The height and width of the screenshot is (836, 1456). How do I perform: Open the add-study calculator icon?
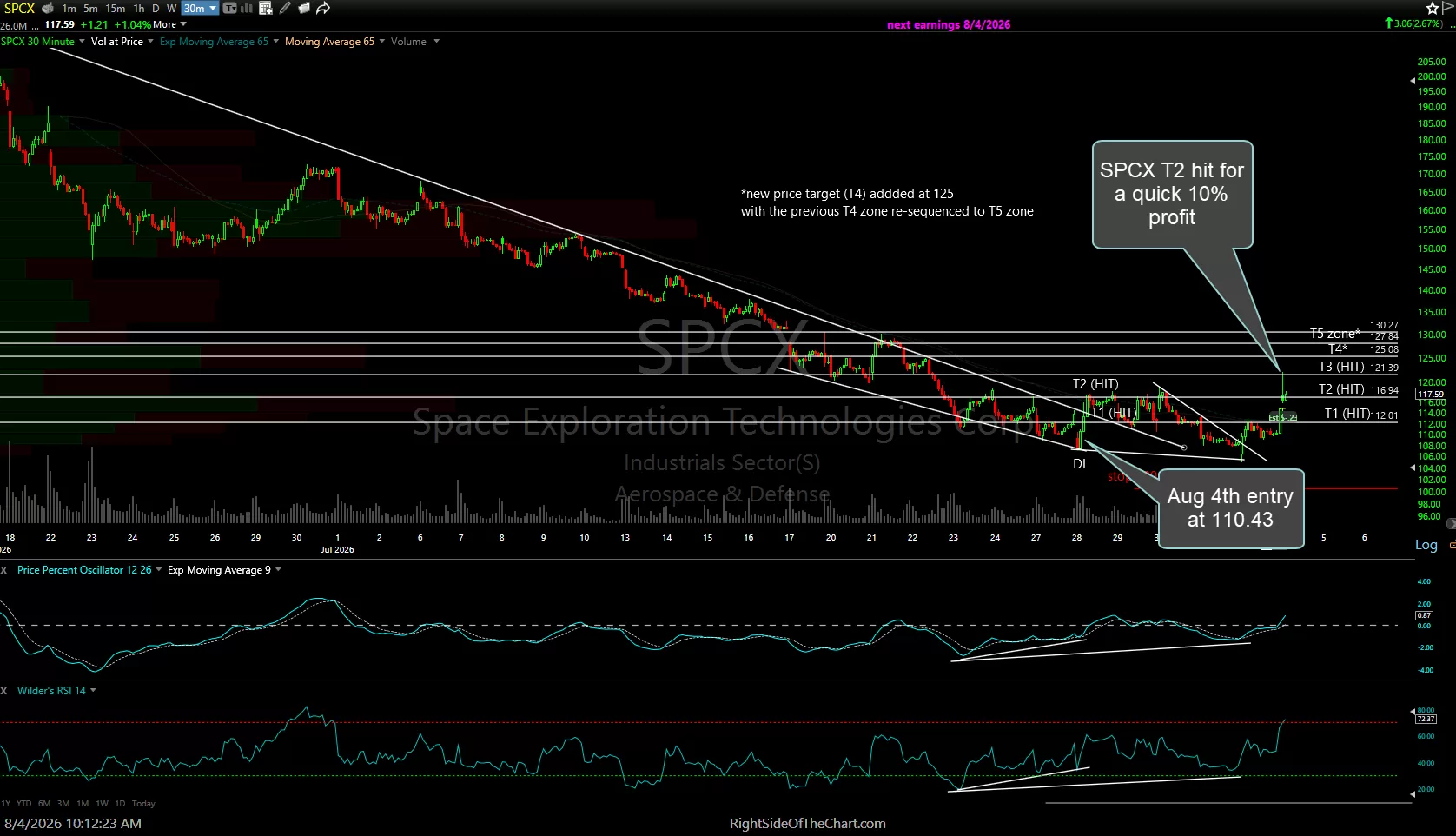click(x=266, y=9)
